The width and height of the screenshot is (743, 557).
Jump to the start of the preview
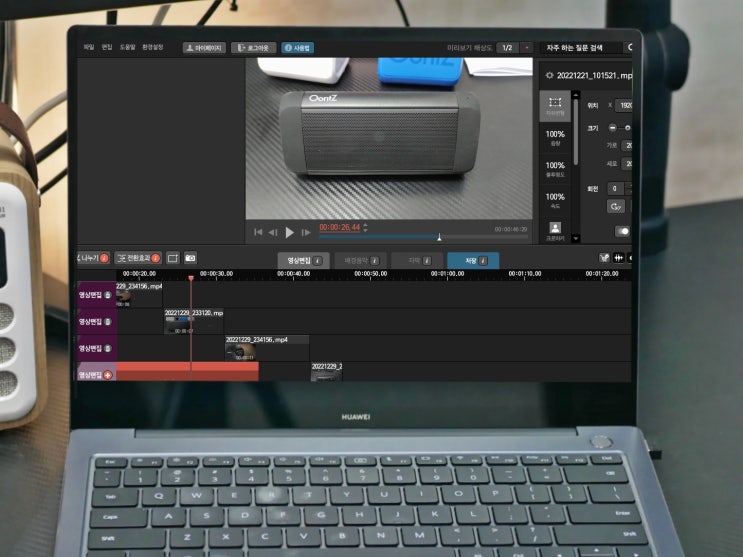coord(258,232)
